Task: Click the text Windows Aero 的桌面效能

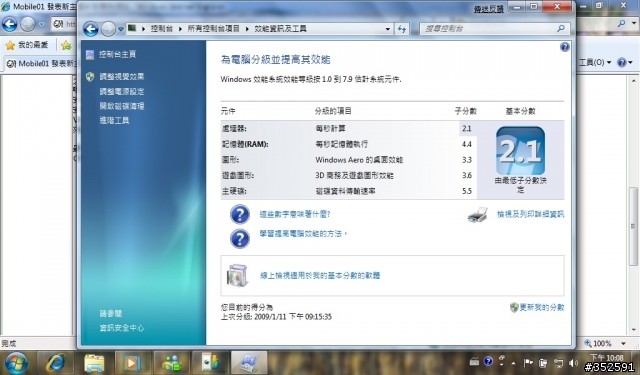Action: (x=359, y=160)
